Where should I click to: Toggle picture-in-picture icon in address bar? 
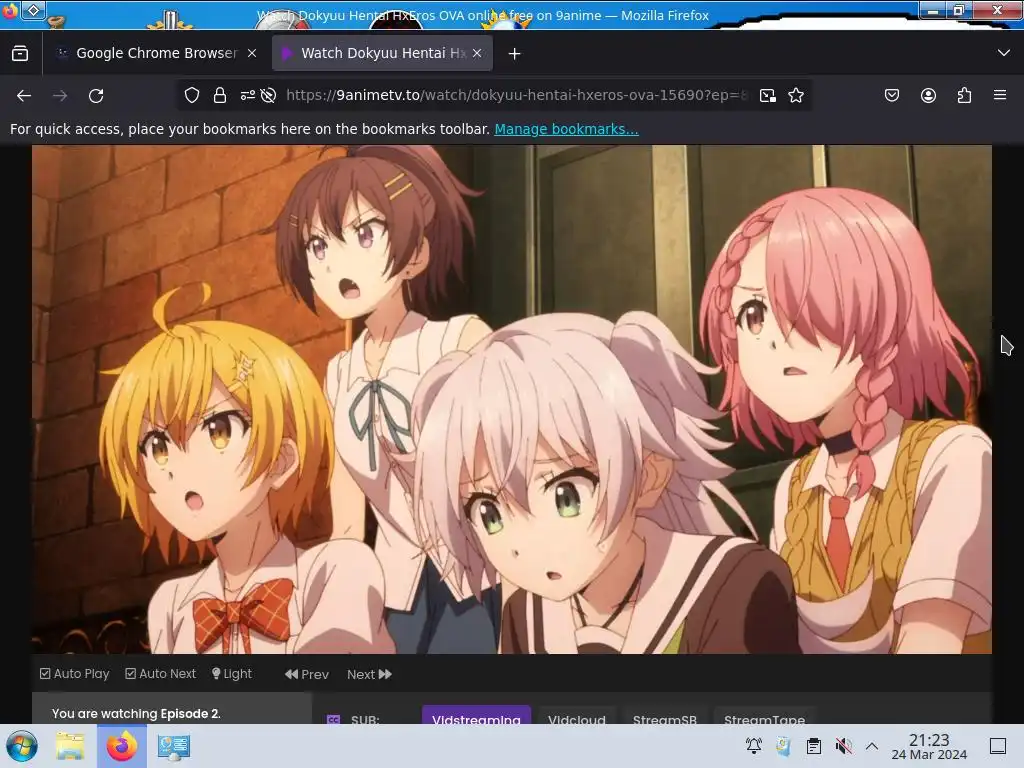pos(768,95)
